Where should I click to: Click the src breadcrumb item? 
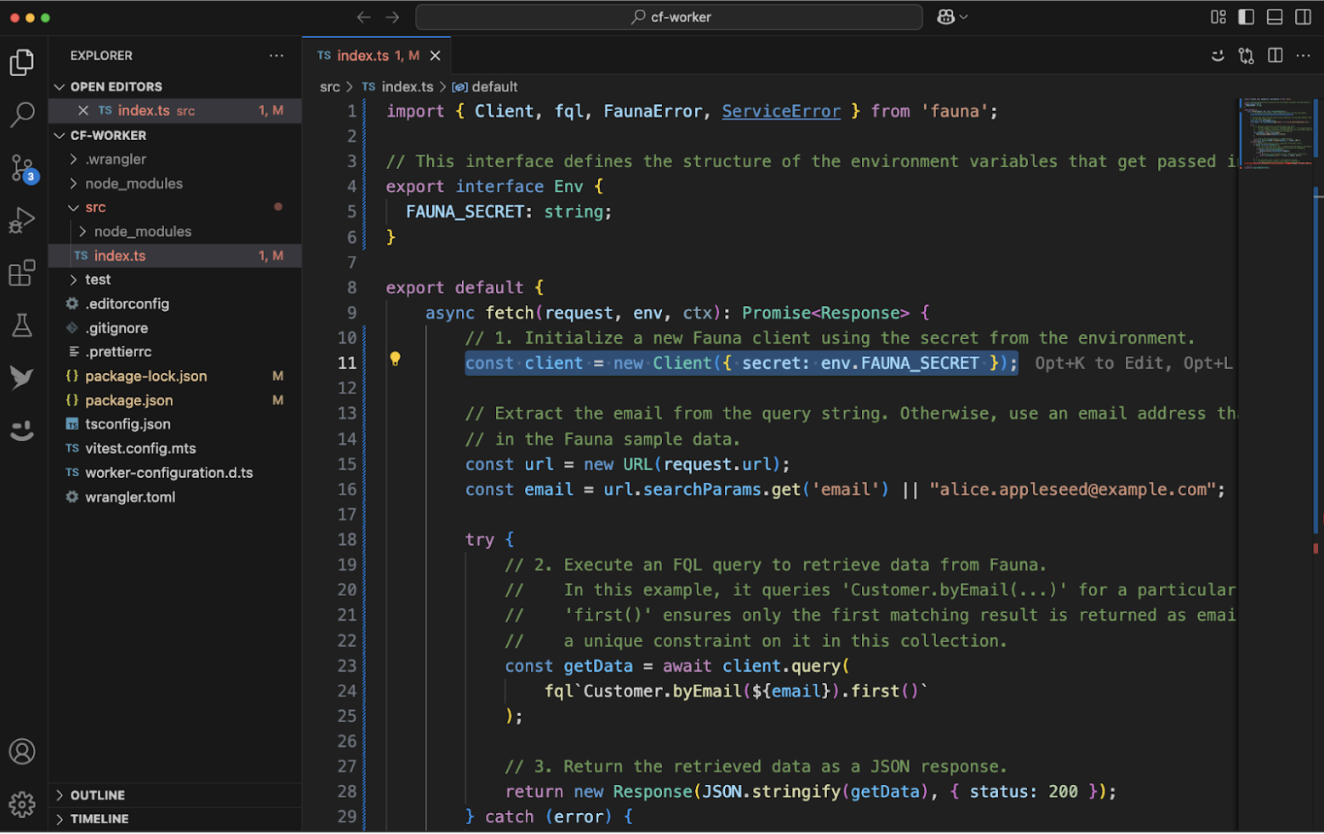point(330,87)
